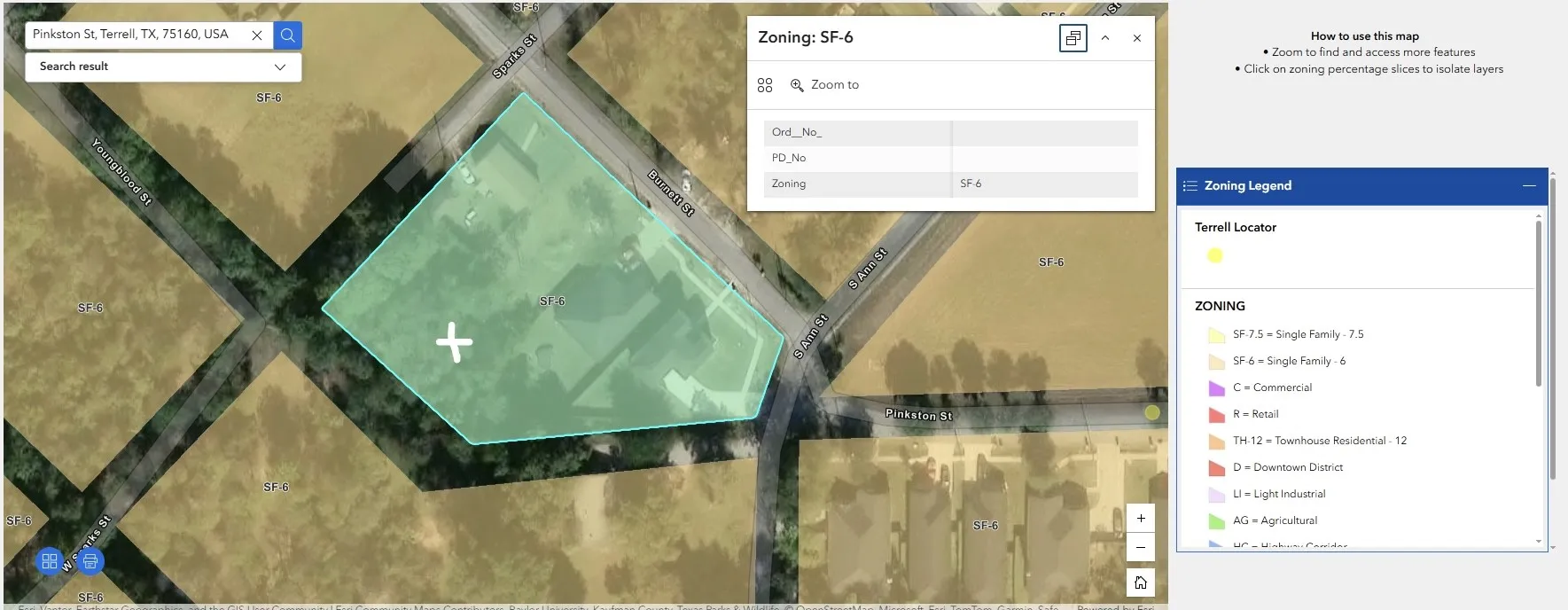Screen dimensions: 1568x610
Task: Click the Downtown District legend swatch
Action: click(1217, 468)
